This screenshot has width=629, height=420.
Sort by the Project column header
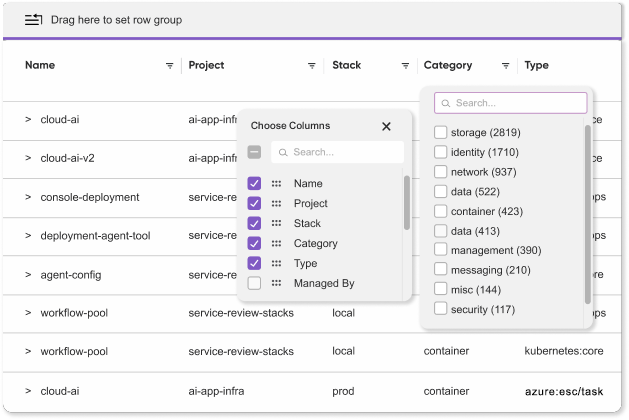(x=206, y=65)
